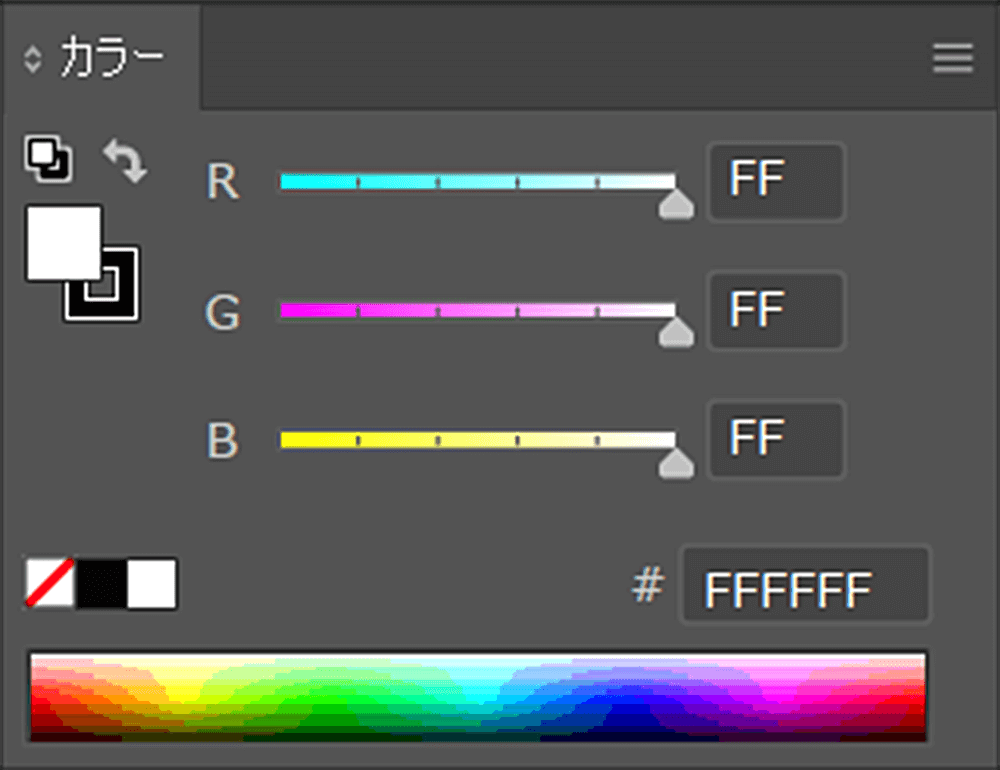Pick a color from the spectrum bar
Viewport: 1000px width, 770px height.
pyautogui.click(x=478, y=697)
